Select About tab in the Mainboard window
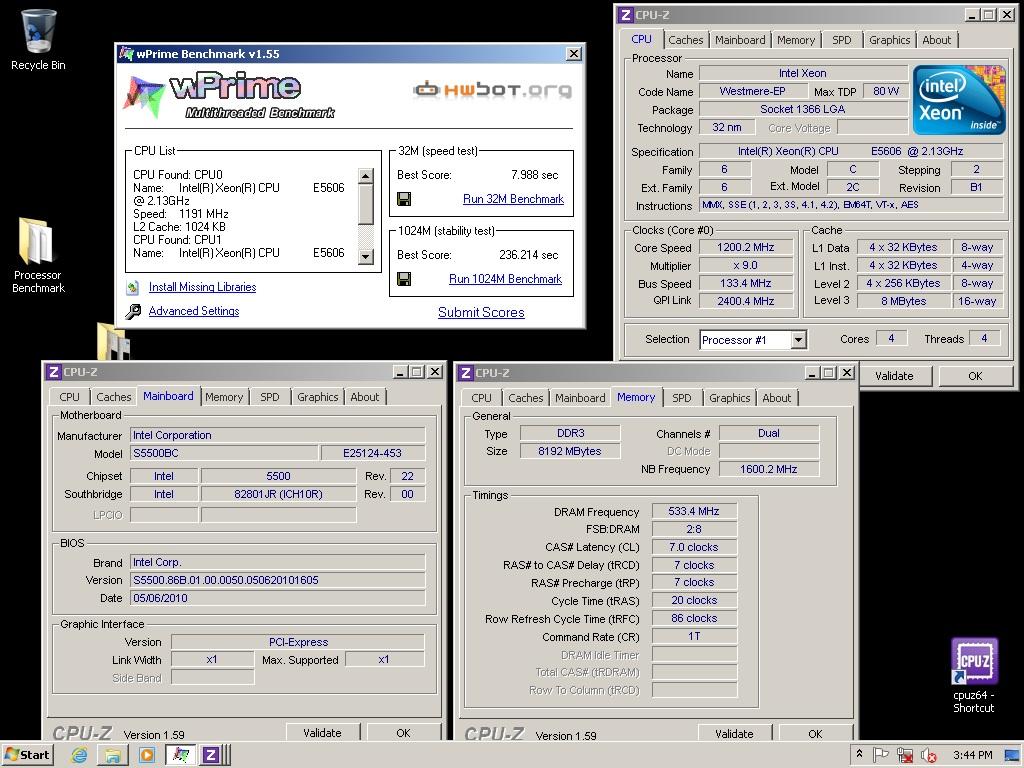This screenshot has width=1024, height=768. [364, 397]
